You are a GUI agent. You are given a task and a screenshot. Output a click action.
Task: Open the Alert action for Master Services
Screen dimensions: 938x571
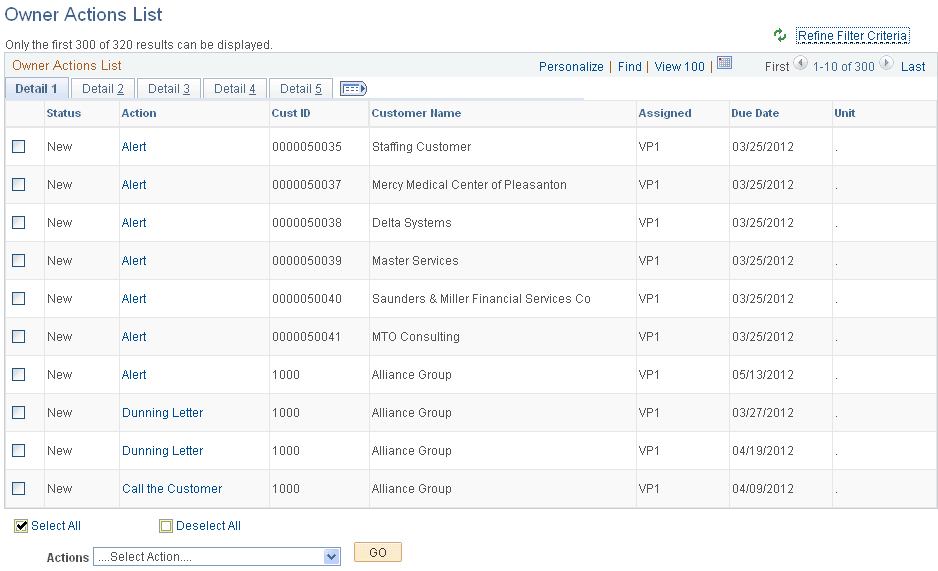pyautogui.click(x=134, y=261)
